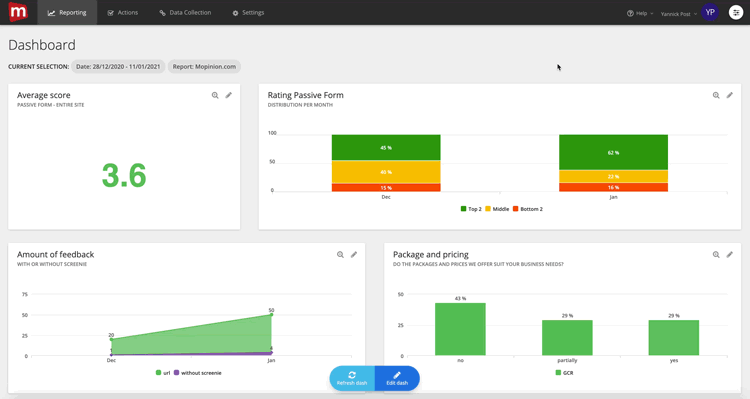
Task: Toggle Top 2 legend series
Action: point(471,209)
